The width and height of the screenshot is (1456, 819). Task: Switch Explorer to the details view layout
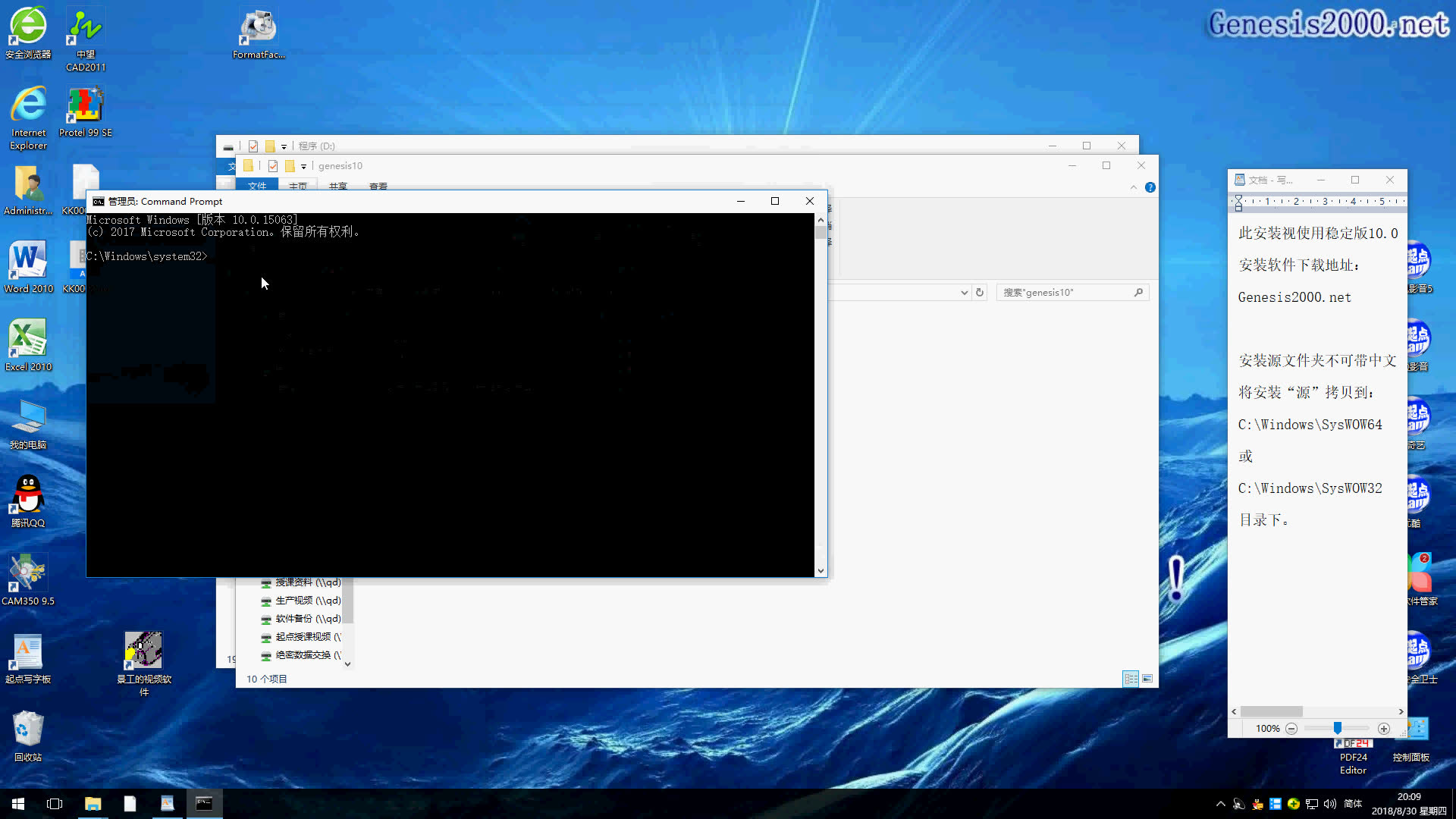1131,679
